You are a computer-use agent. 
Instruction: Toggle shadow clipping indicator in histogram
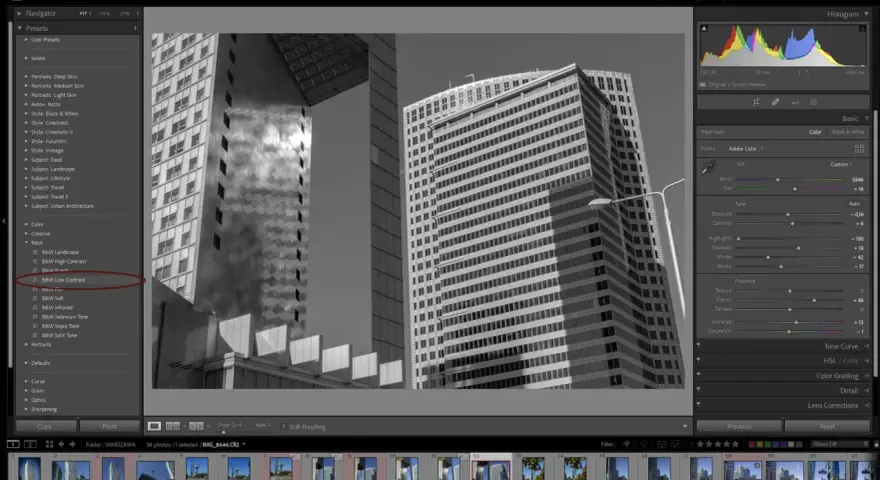pos(704,28)
